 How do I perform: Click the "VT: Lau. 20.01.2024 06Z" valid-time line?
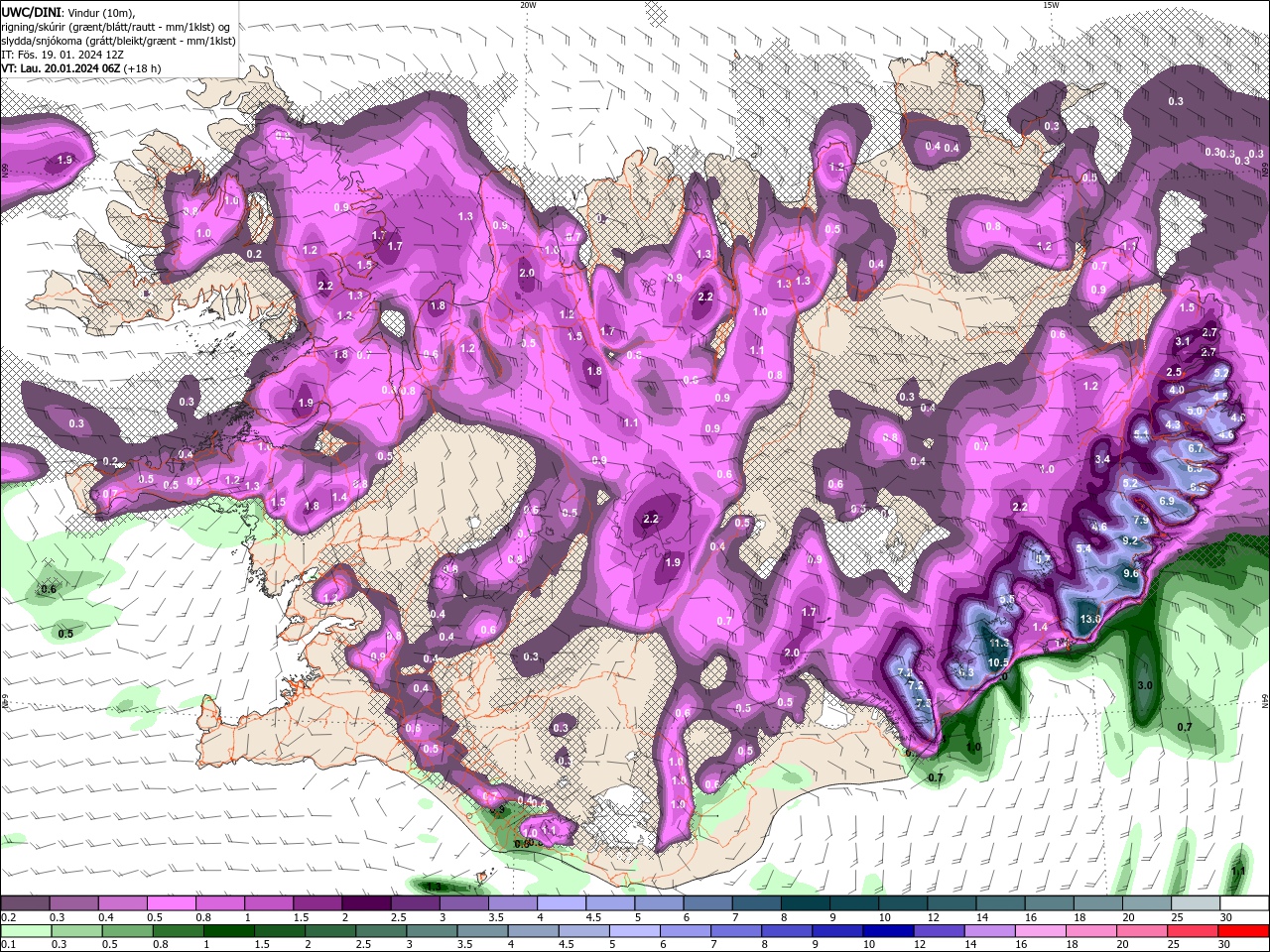point(62,68)
